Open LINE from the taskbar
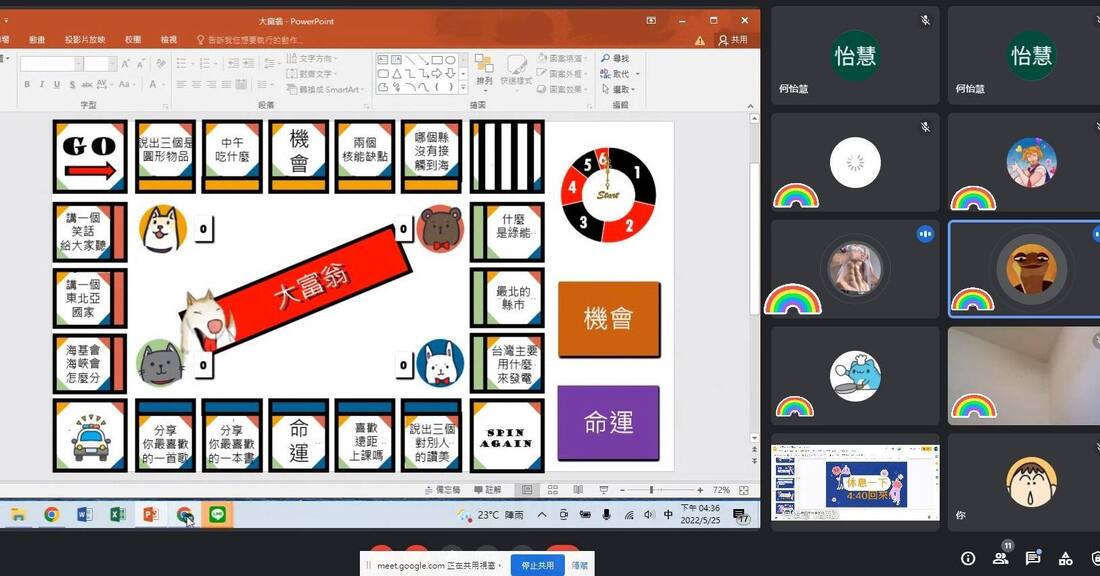 point(217,514)
